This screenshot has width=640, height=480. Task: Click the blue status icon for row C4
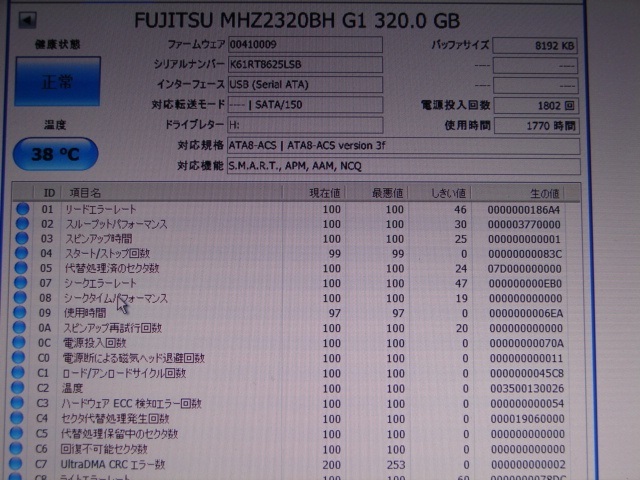[17, 418]
